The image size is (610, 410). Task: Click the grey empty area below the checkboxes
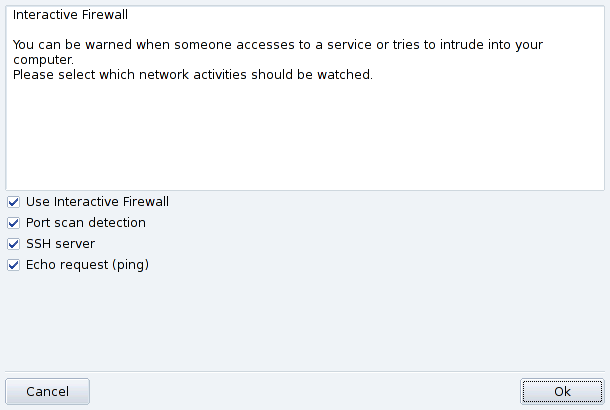[300, 320]
